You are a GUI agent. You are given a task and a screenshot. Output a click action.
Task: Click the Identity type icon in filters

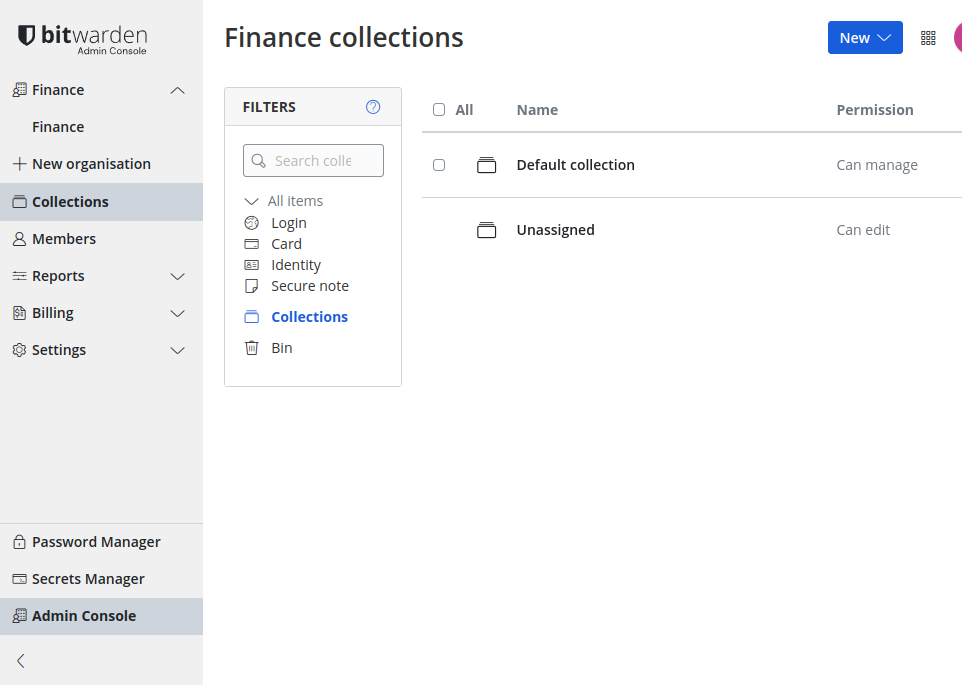click(x=252, y=265)
